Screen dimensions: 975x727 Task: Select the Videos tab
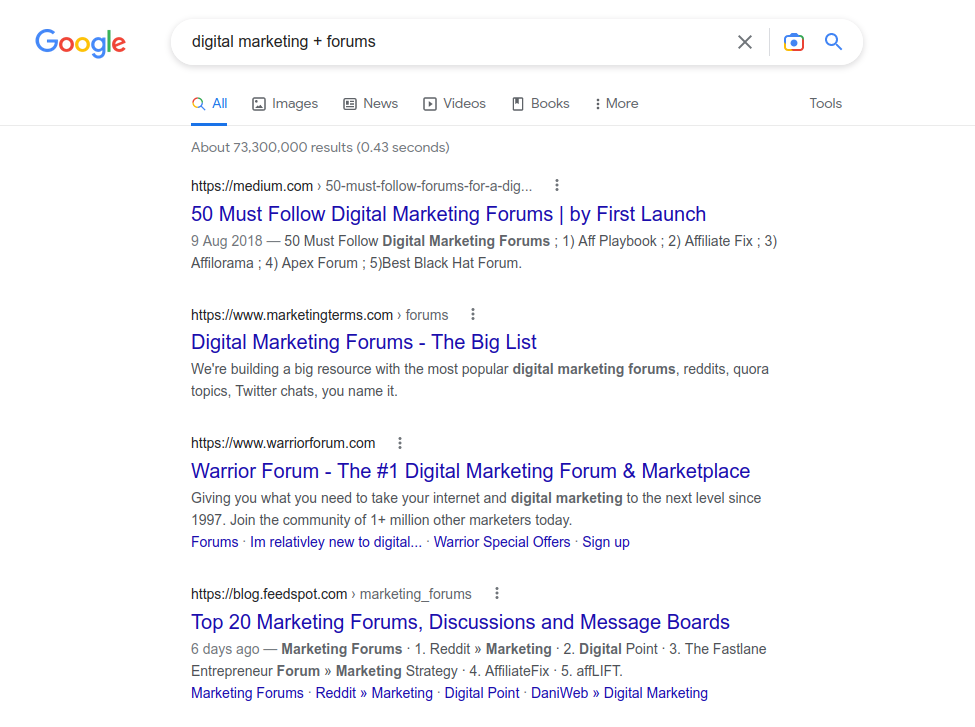pyautogui.click(x=455, y=104)
